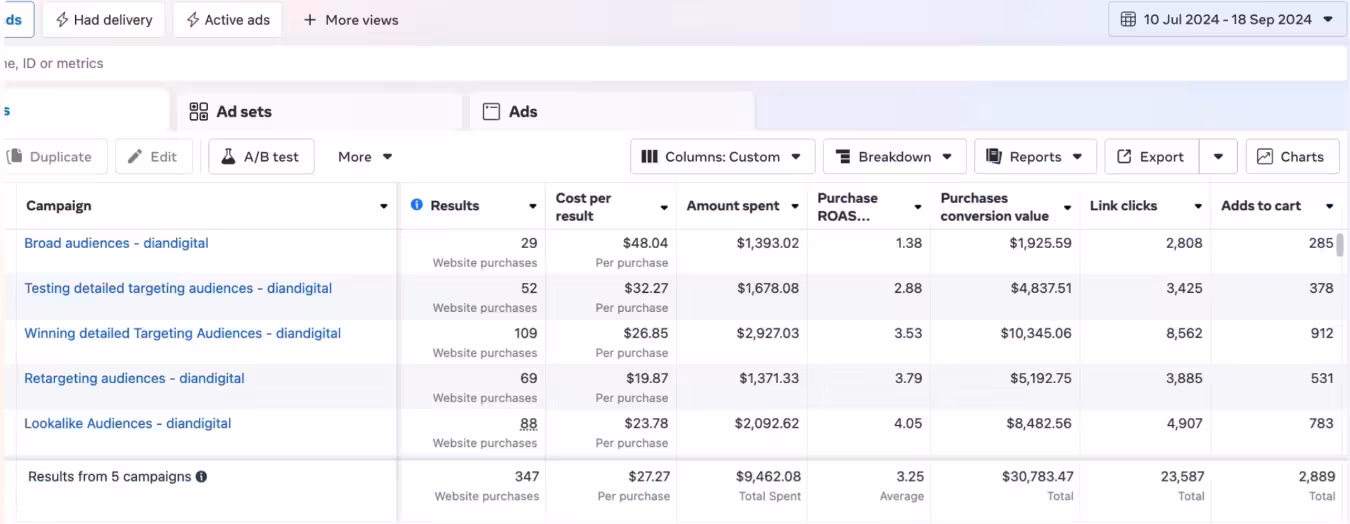Click the $30,783.47 total conversion value
The width and height of the screenshot is (1350, 524).
[x=1038, y=477]
